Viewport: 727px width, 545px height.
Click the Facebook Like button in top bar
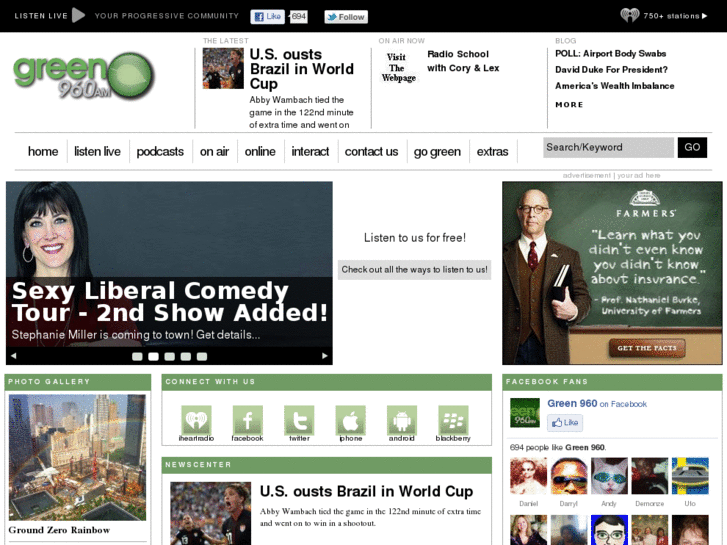(x=268, y=17)
